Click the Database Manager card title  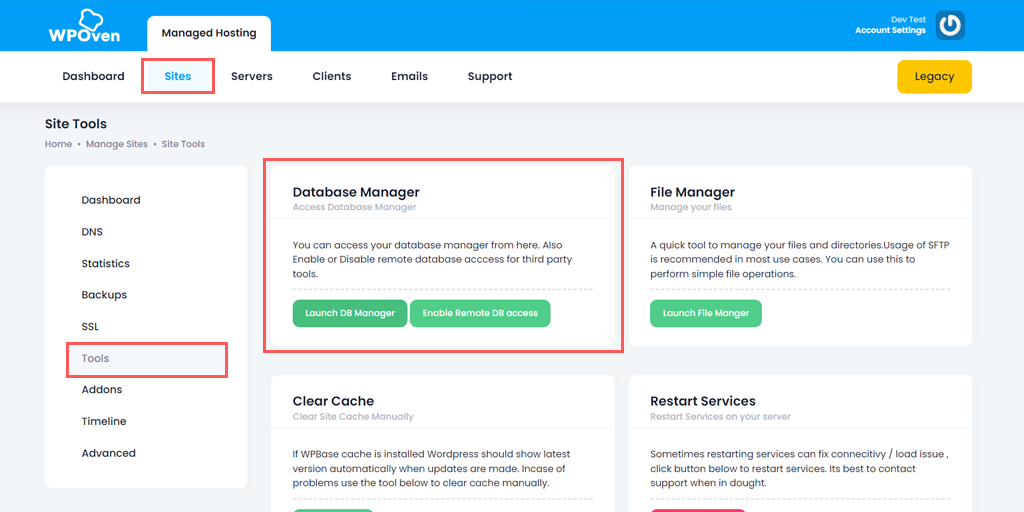[356, 192]
